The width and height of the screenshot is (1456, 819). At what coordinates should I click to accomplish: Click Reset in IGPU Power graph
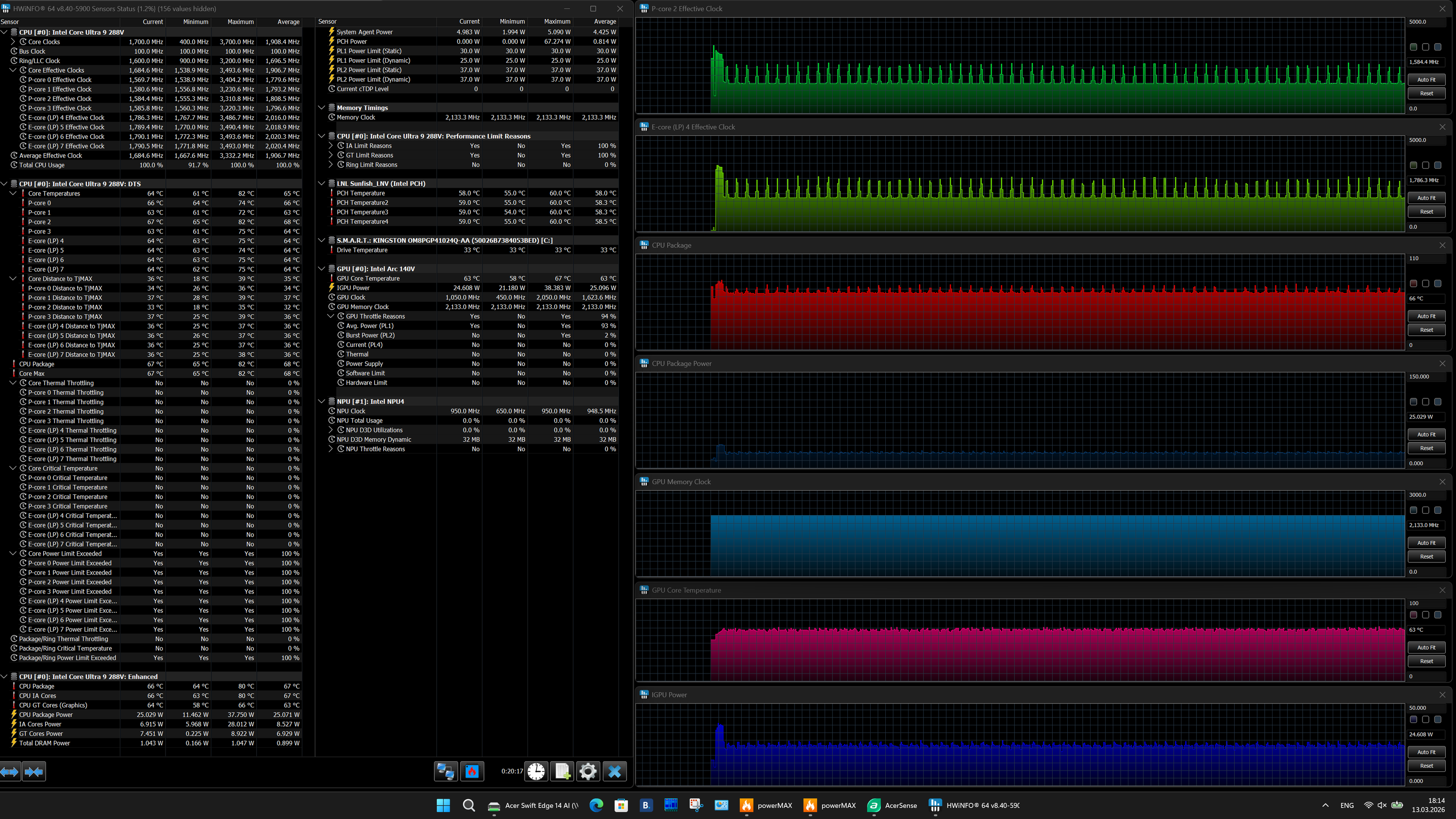(1426, 766)
